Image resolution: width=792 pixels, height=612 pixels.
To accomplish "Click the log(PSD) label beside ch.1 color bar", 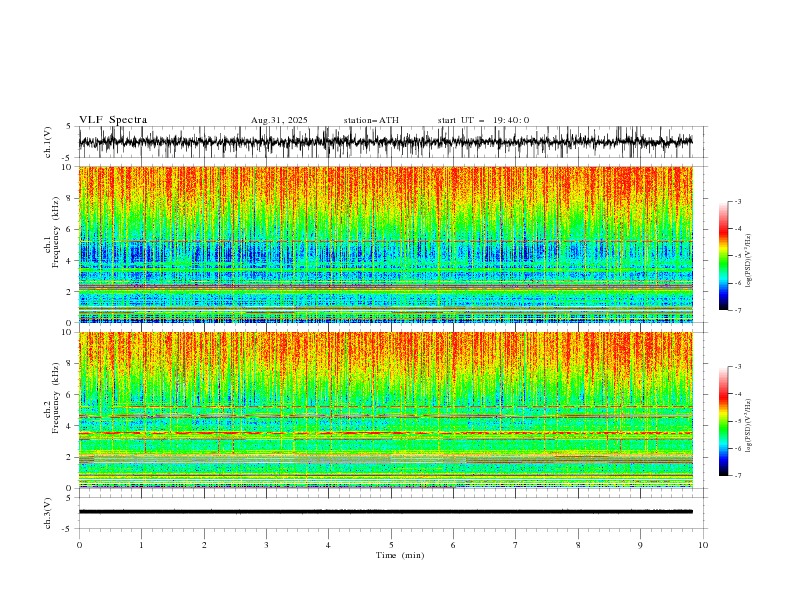I will (x=749, y=261).
